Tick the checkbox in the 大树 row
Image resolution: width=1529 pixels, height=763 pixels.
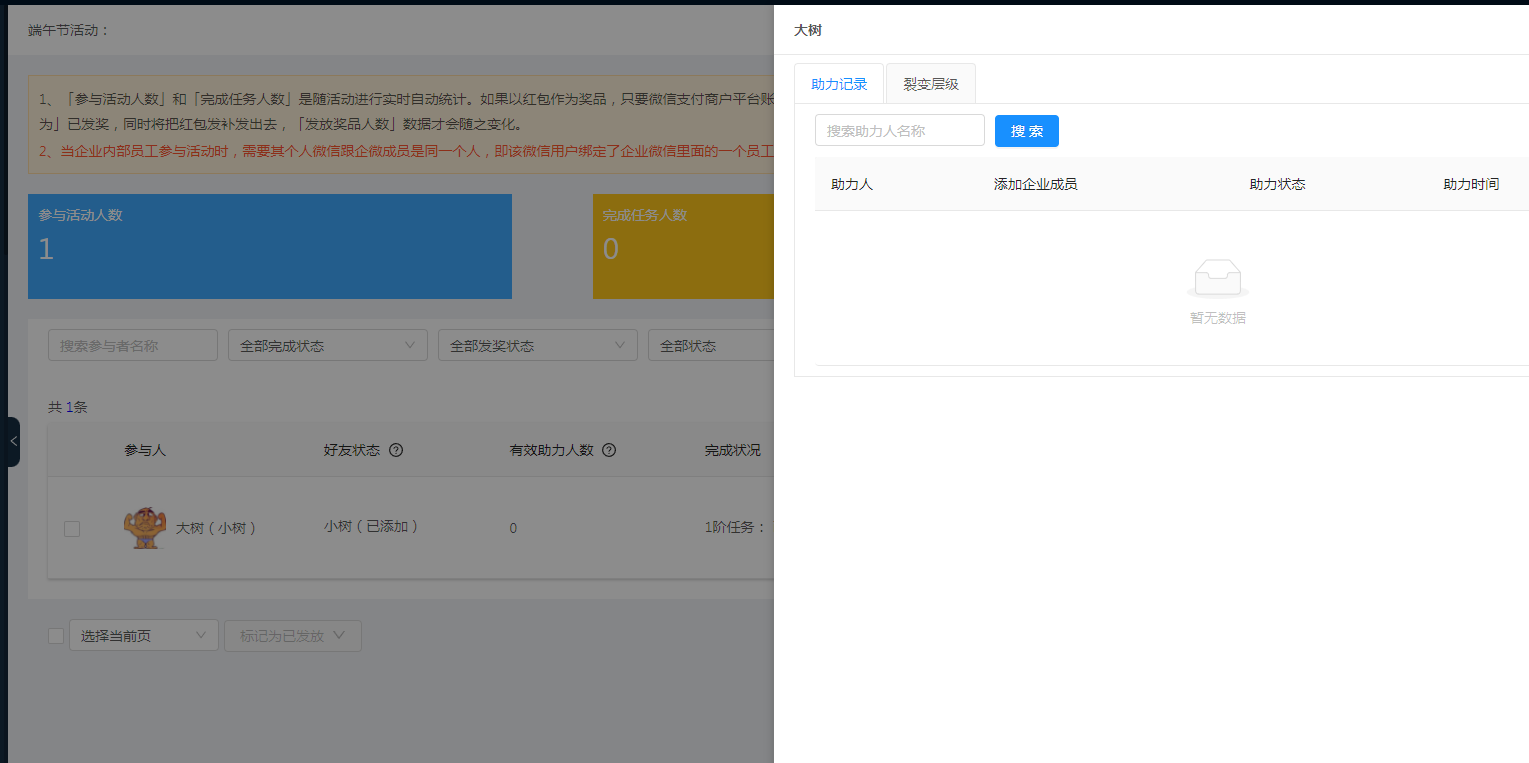(72, 528)
